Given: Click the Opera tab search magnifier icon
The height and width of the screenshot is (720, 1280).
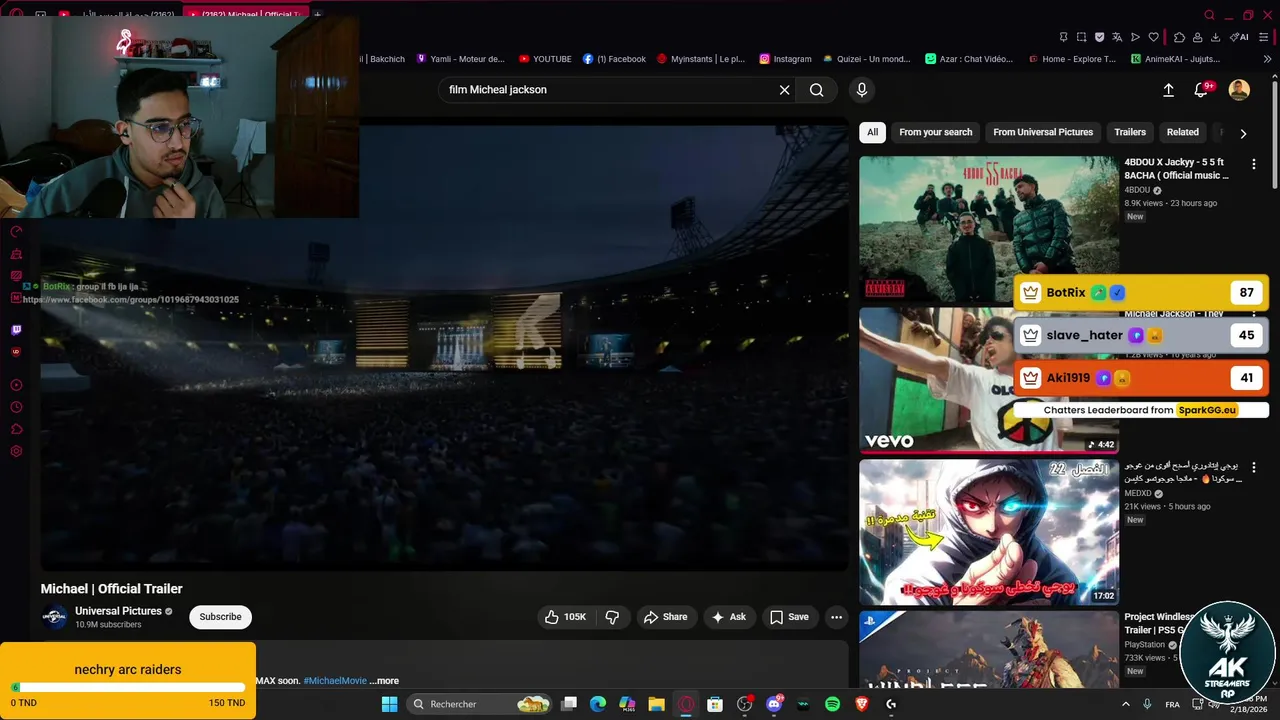Looking at the screenshot, I should point(1209,15).
